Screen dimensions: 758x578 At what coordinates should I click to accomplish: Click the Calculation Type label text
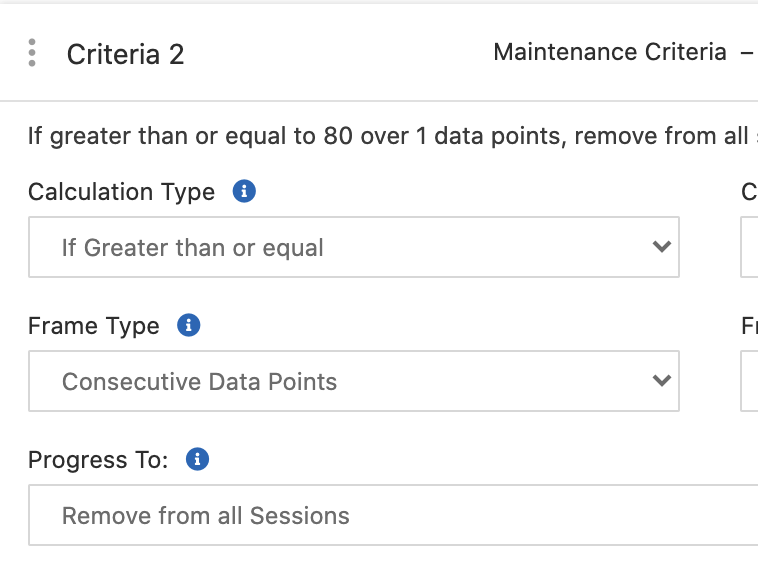click(x=121, y=192)
